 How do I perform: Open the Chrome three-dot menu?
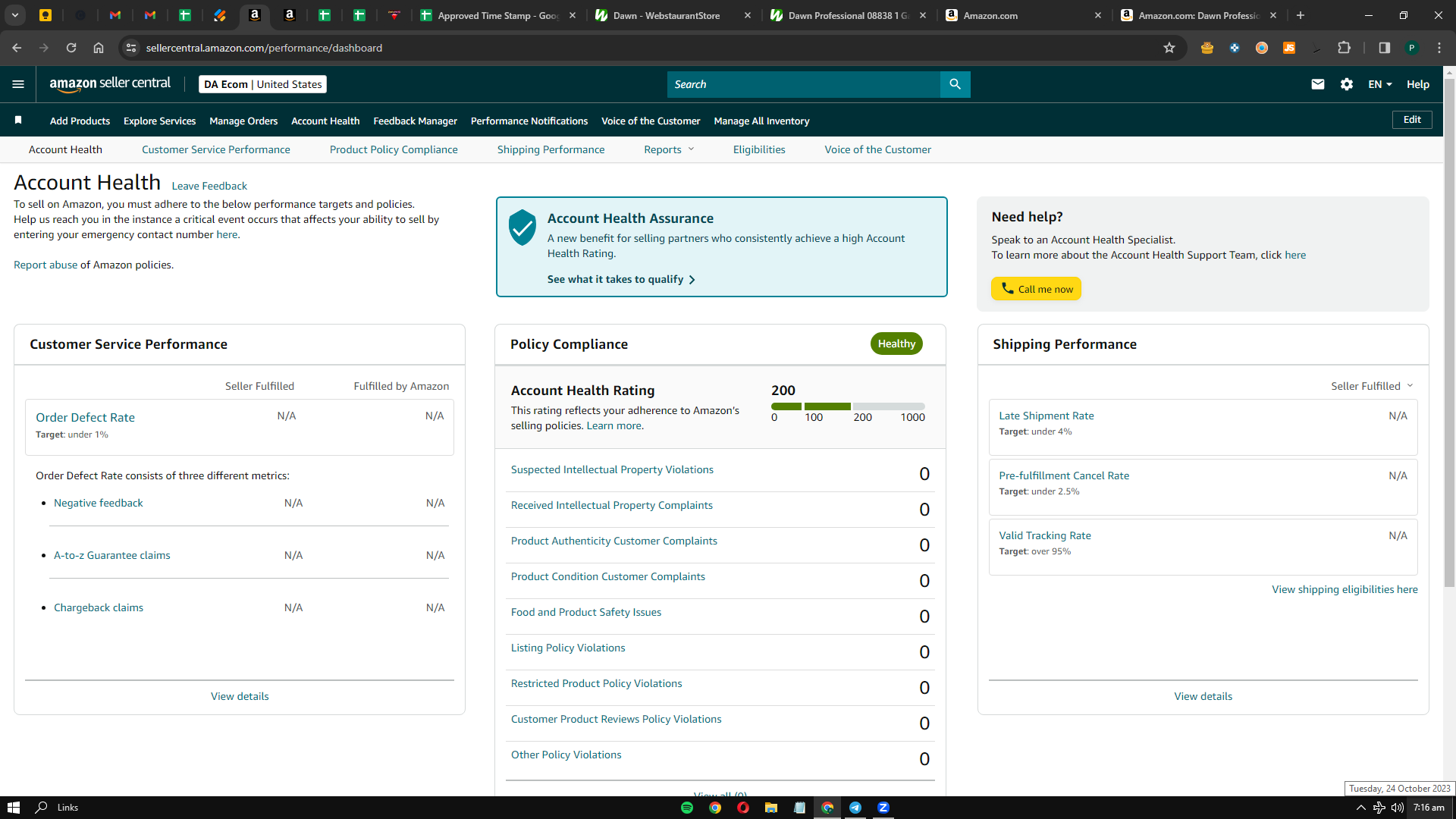click(1439, 48)
